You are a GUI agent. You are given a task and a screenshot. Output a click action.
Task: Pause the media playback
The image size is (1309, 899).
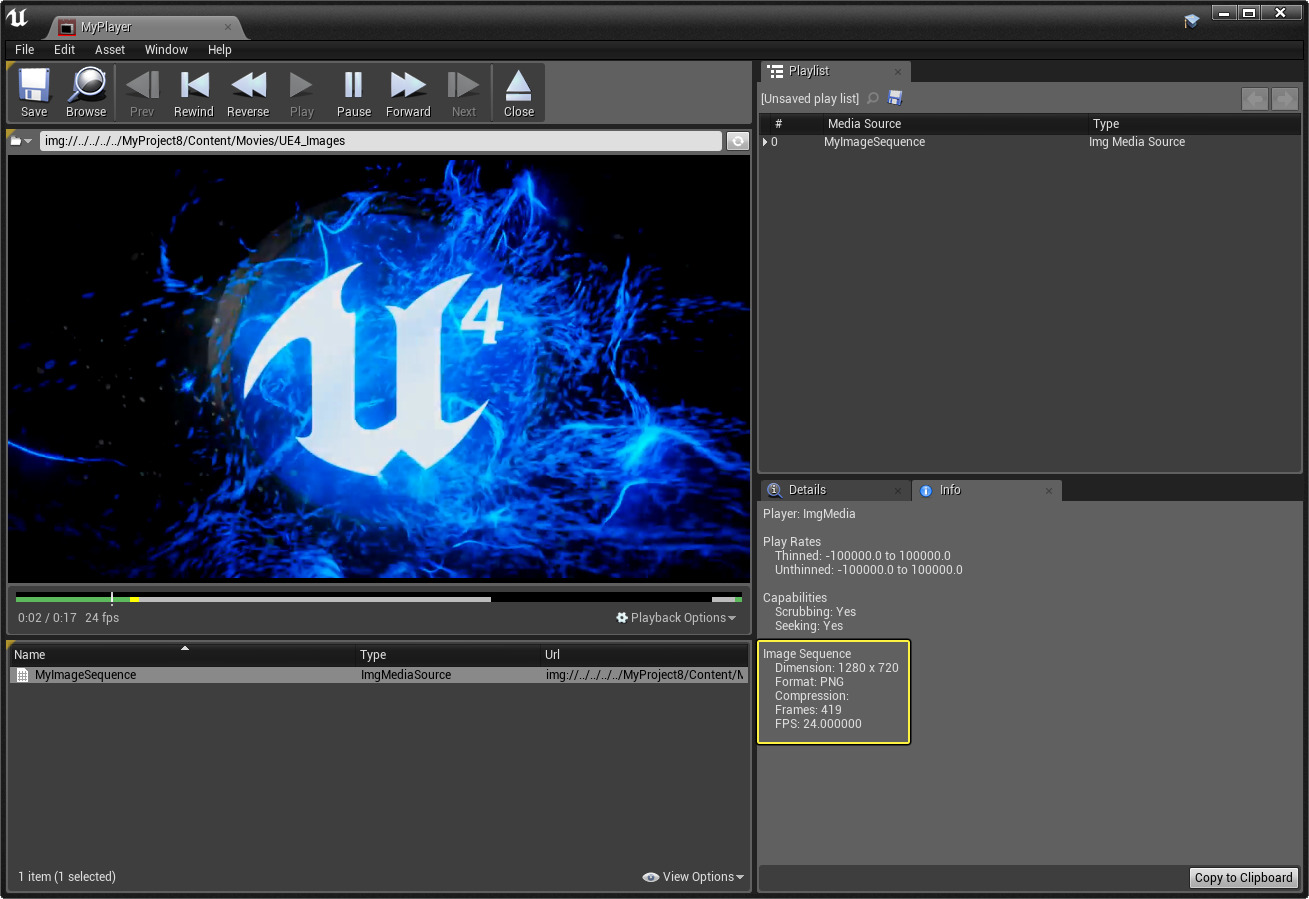[353, 92]
